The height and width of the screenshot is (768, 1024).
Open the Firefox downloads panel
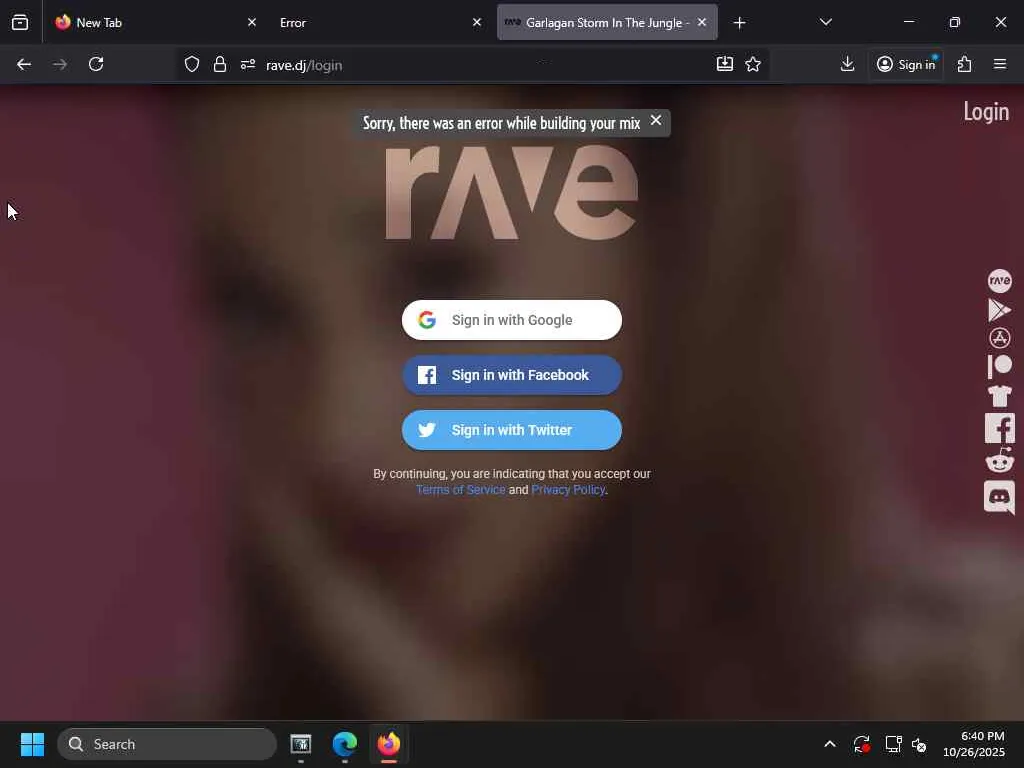coord(847,64)
